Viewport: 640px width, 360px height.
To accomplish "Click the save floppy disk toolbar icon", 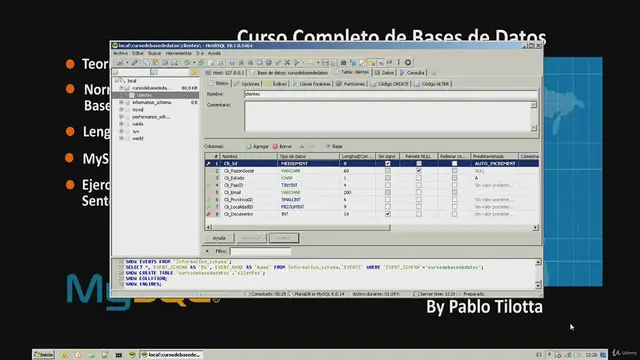I will click(325, 62).
